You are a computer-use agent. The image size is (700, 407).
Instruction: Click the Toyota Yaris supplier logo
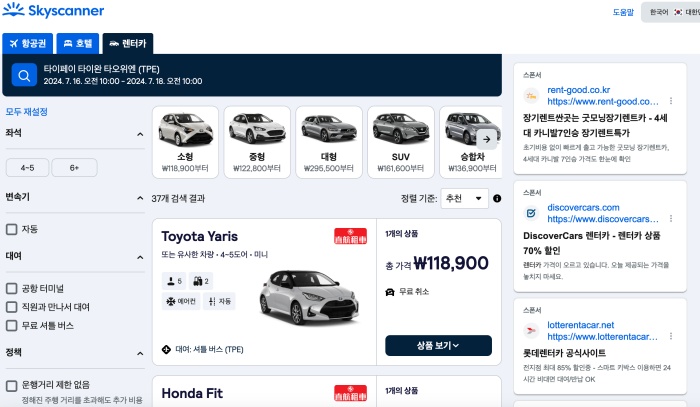coord(350,236)
